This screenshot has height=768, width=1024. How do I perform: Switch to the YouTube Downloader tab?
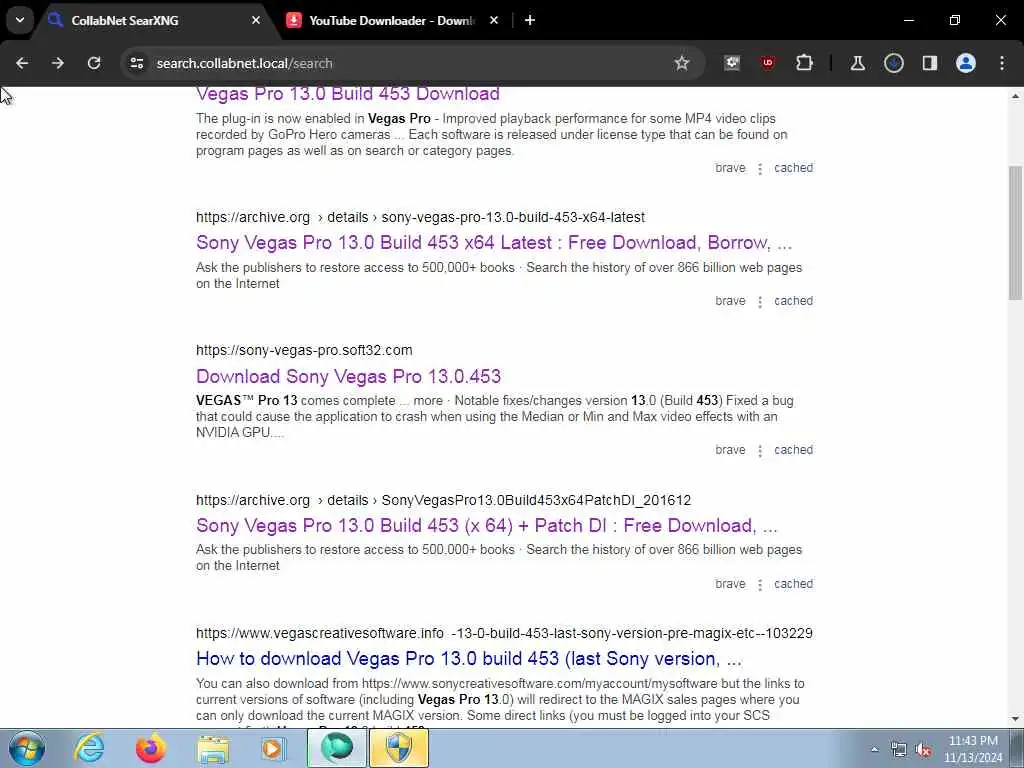[x=392, y=20]
